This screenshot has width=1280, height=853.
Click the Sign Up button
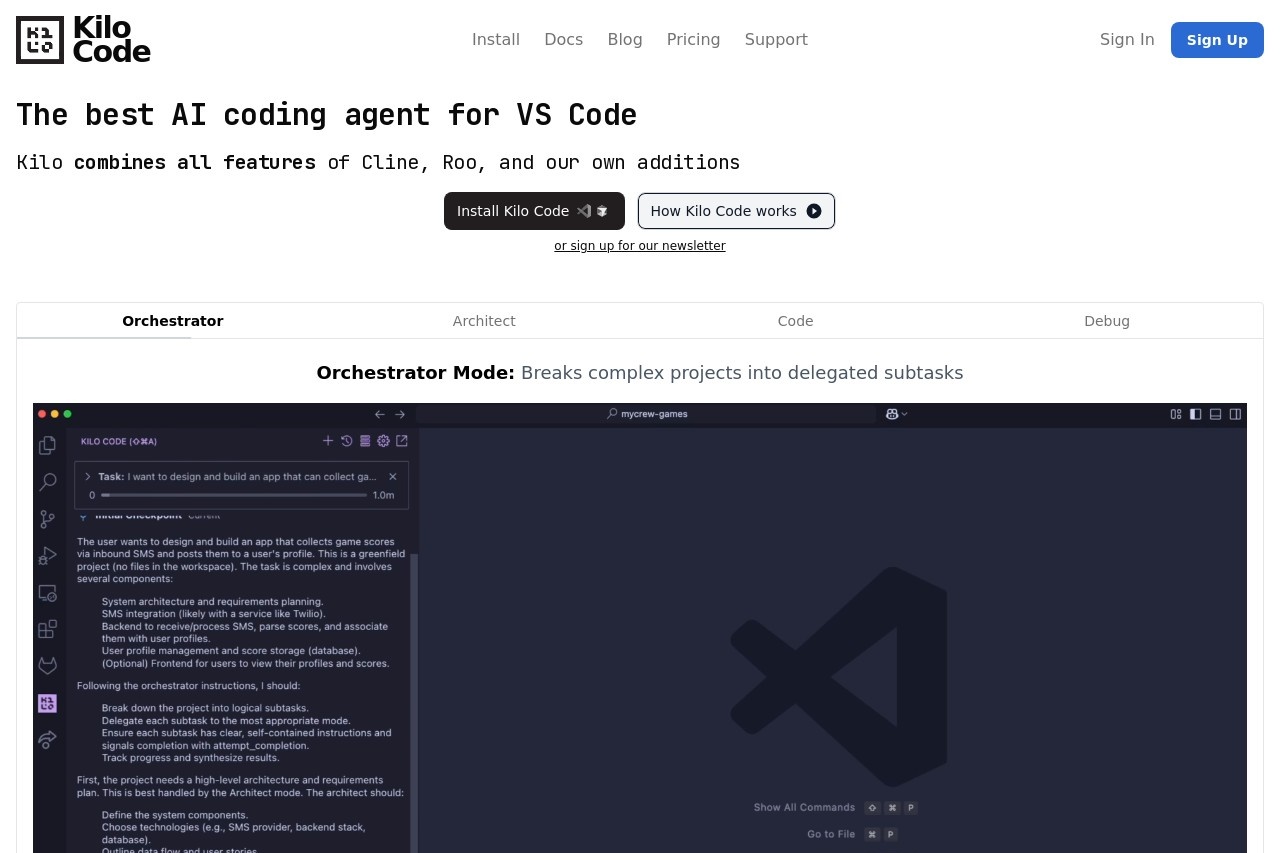tap(1217, 40)
